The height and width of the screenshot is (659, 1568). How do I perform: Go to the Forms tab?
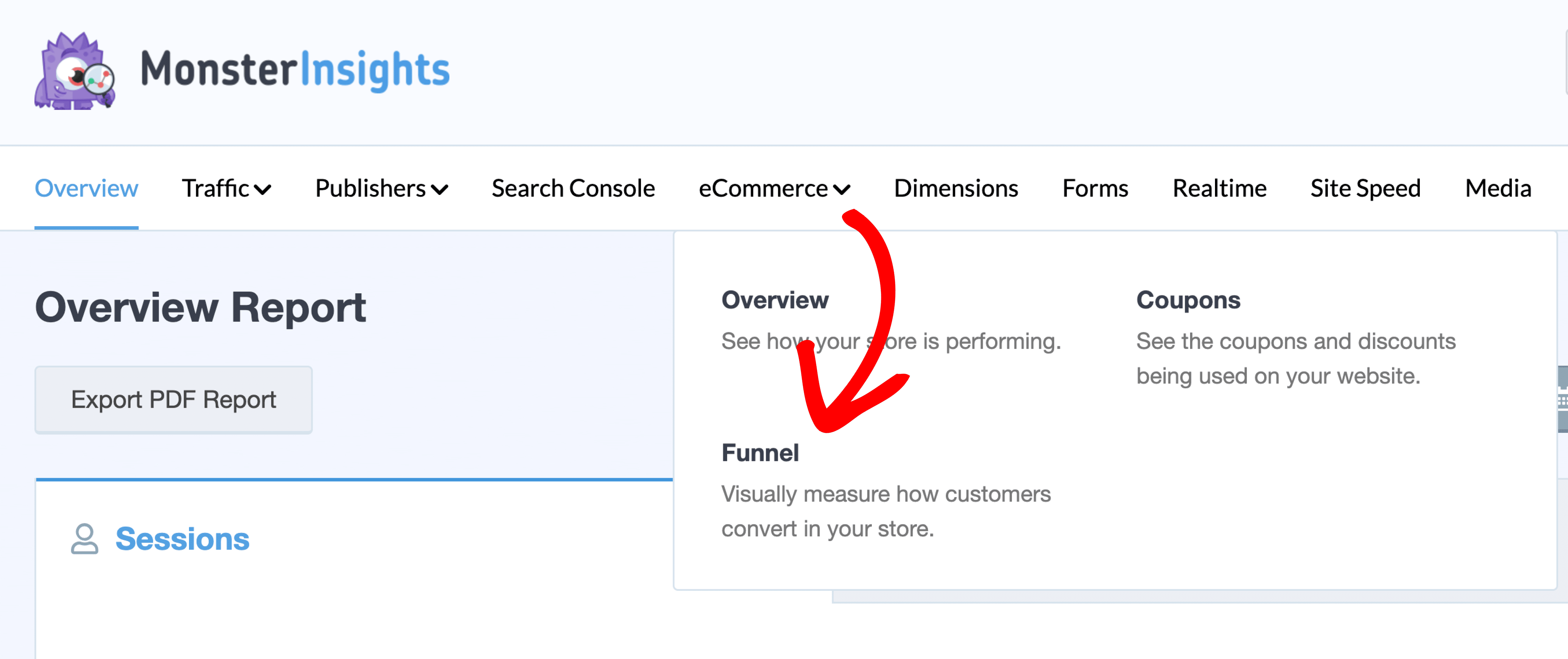click(1095, 189)
